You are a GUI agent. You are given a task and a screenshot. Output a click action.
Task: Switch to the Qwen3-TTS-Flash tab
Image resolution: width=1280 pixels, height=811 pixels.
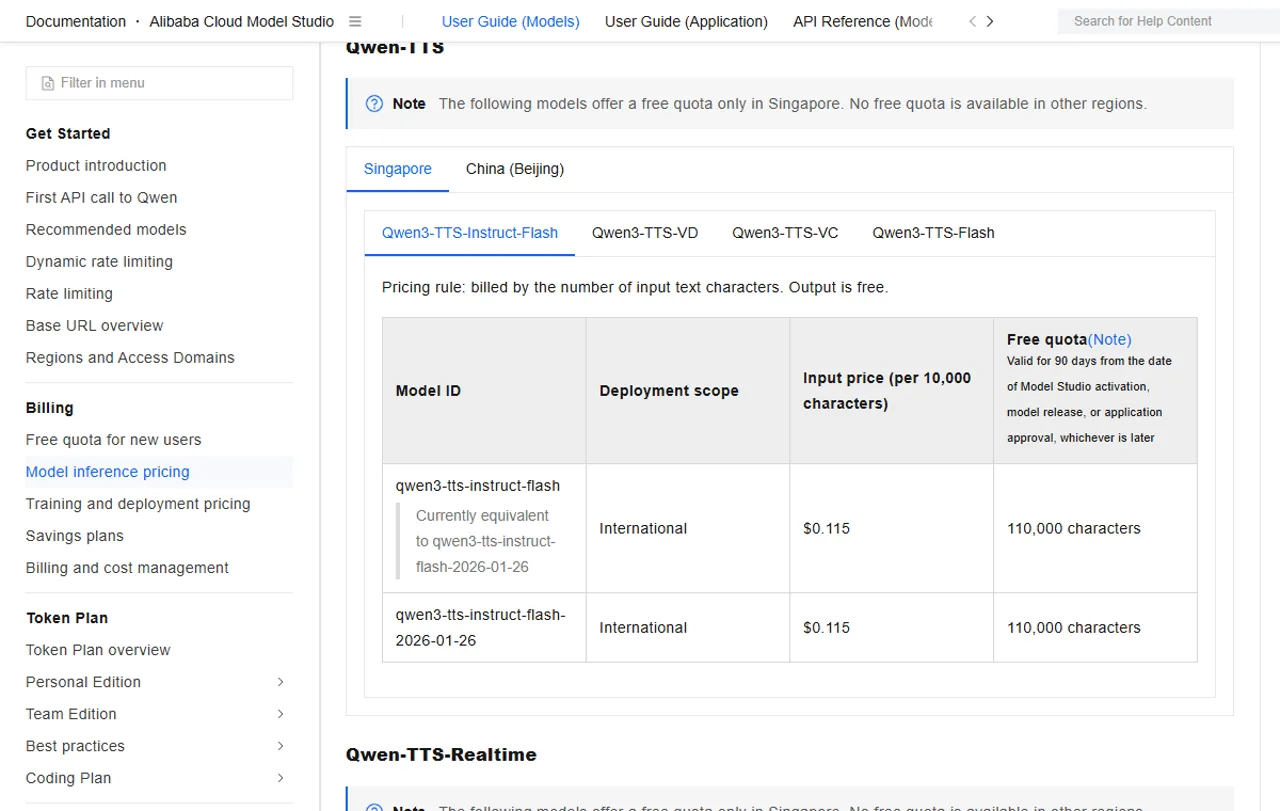pyautogui.click(x=933, y=233)
